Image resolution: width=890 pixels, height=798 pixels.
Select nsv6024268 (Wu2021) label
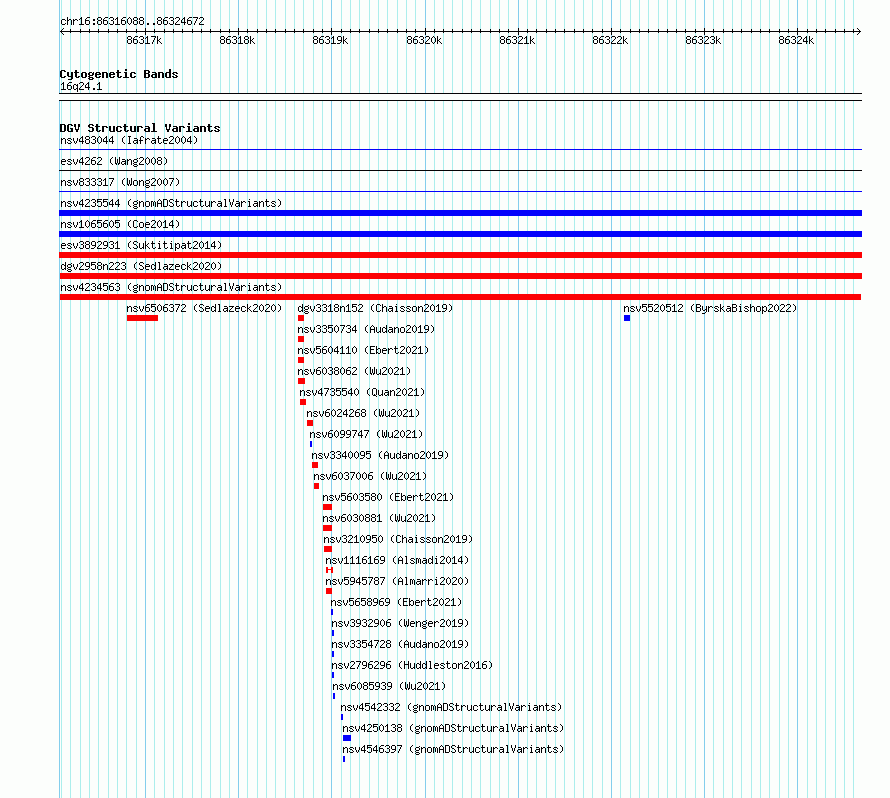click(363, 413)
